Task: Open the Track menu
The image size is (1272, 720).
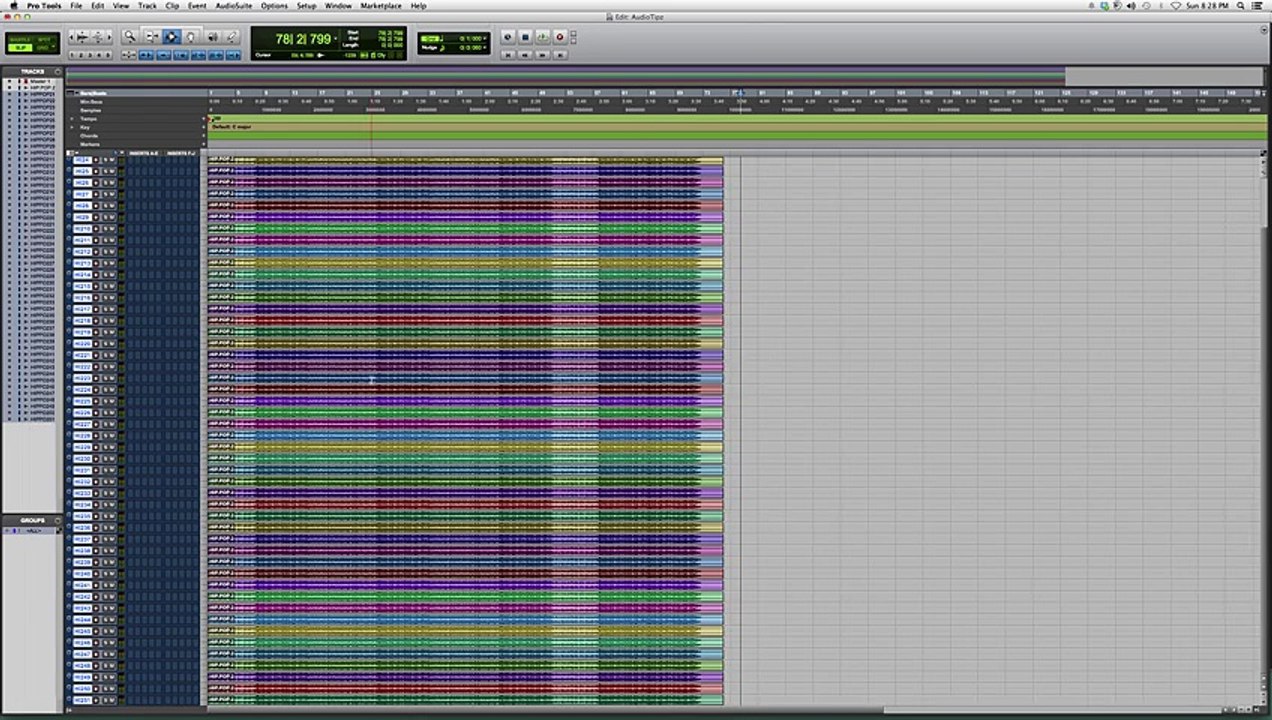Action: pyautogui.click(x=147, y=5)
